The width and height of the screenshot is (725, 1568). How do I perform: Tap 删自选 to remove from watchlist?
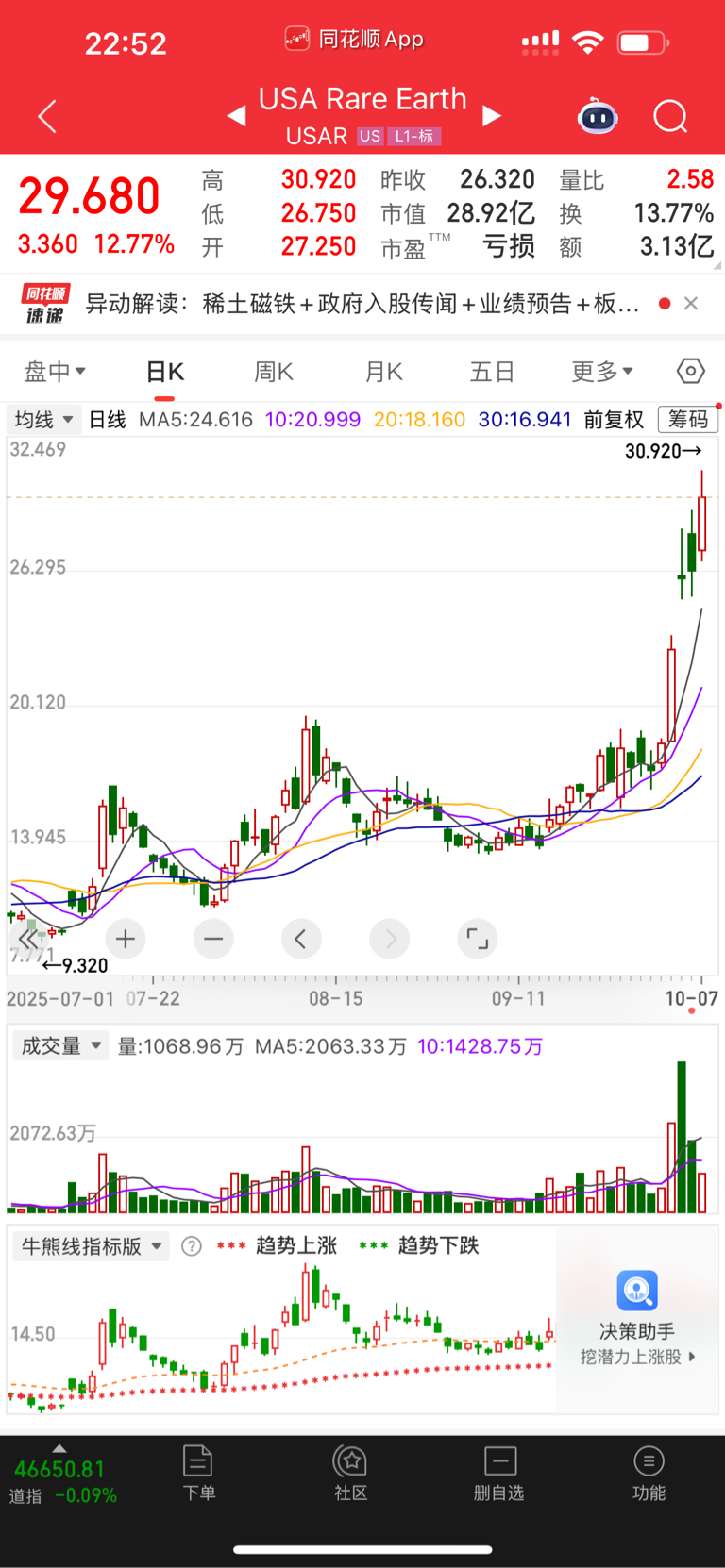[x=499, y=1472]
